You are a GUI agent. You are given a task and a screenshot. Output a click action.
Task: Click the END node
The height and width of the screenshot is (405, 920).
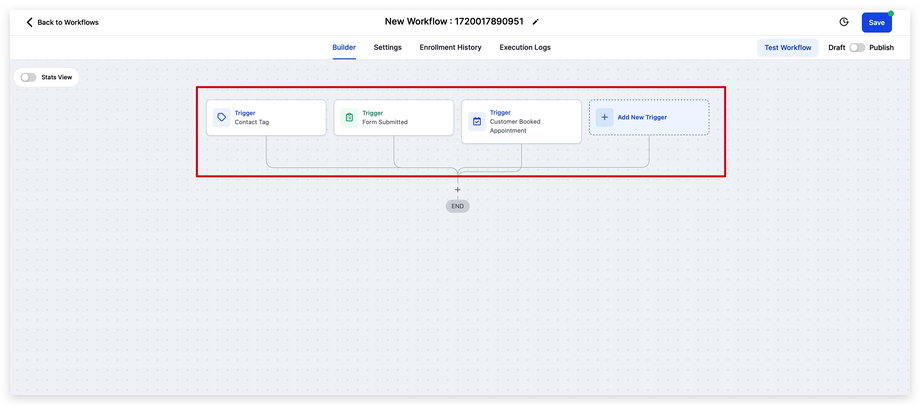point(458,206)
